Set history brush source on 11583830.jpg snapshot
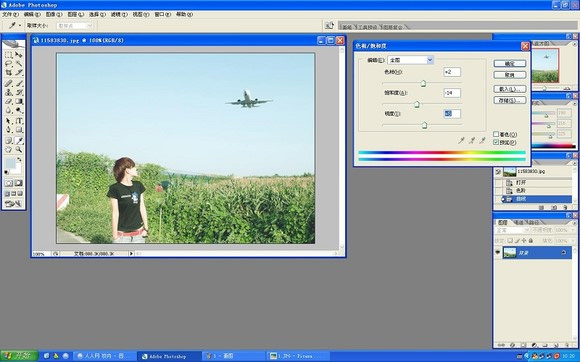Viewport: 580px width, 362px height. [x=498, y=172]
